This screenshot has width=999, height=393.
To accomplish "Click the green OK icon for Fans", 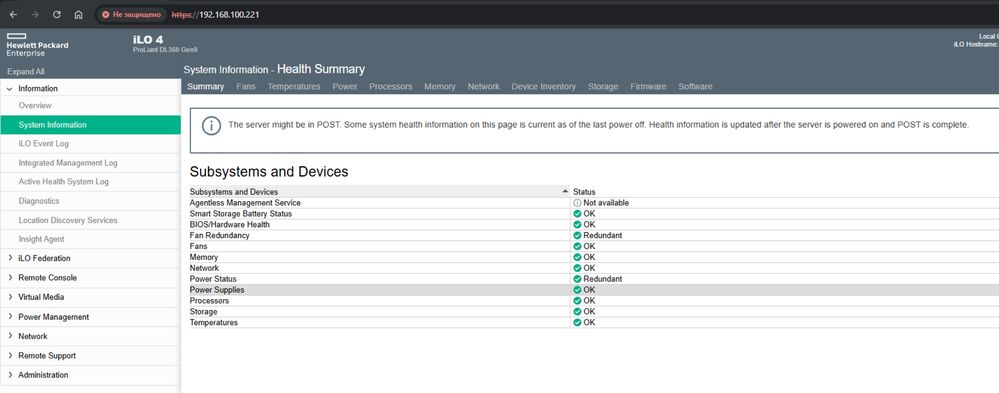I will (x=577, y=247).
